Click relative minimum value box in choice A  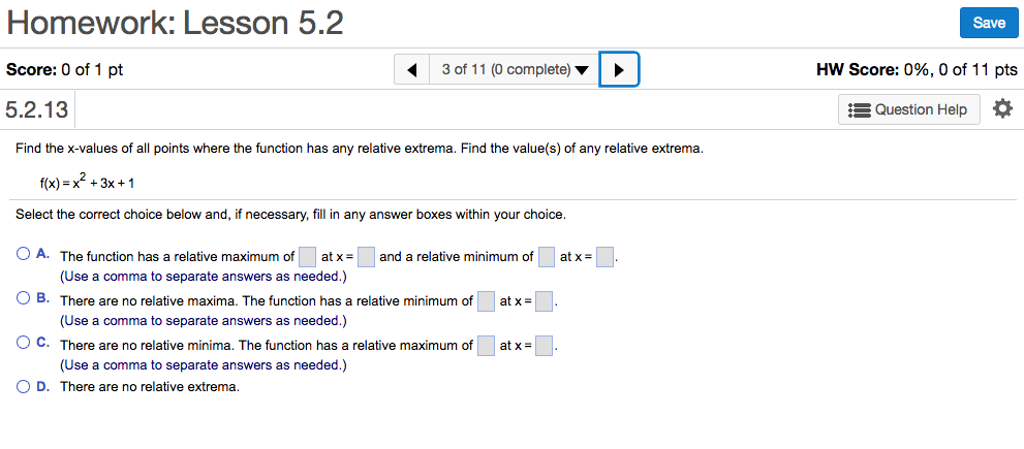tap(546, 257)
